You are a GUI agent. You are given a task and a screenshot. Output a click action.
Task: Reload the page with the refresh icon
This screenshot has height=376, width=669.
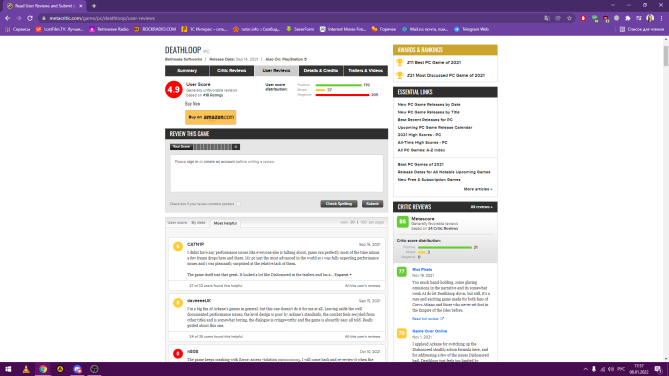click(x=30, y=18)
